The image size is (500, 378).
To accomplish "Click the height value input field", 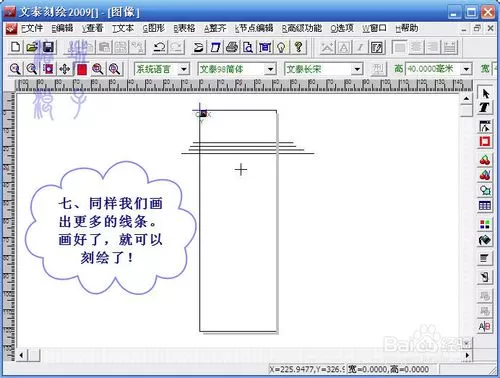I will pos(433,69).
